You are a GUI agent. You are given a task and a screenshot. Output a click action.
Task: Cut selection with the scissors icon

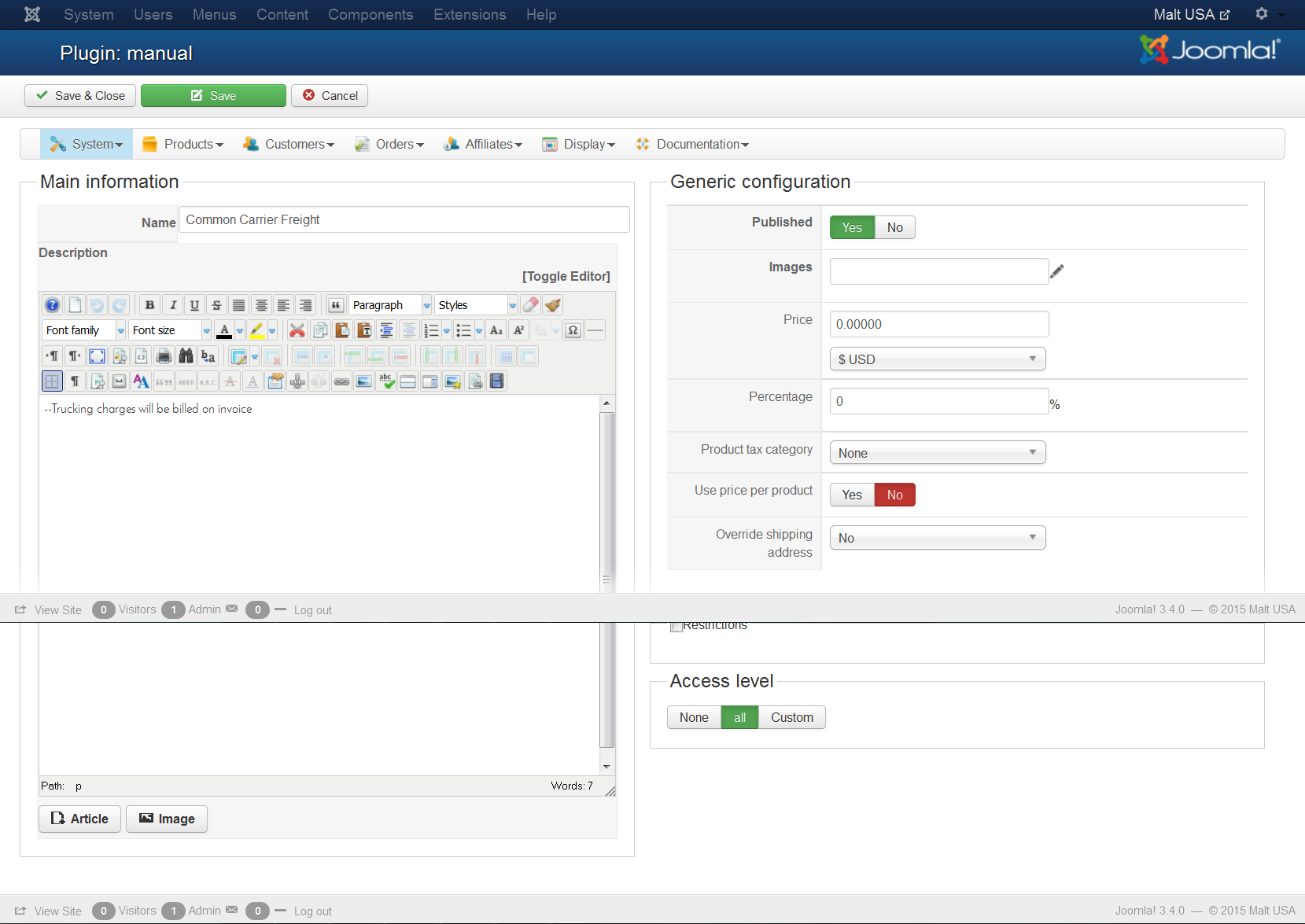[x=297, y=330]
